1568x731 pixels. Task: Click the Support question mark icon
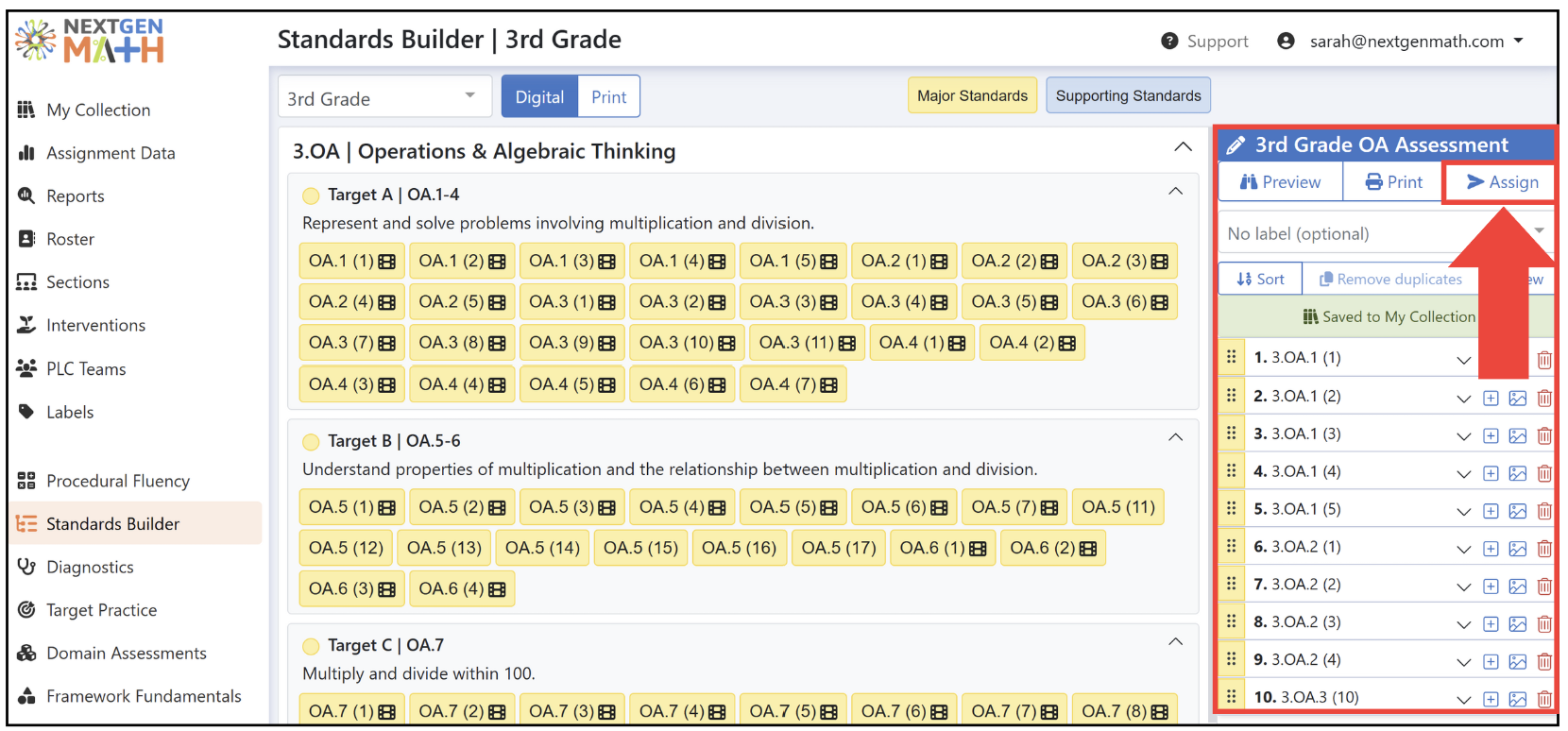coord(1169,41)
